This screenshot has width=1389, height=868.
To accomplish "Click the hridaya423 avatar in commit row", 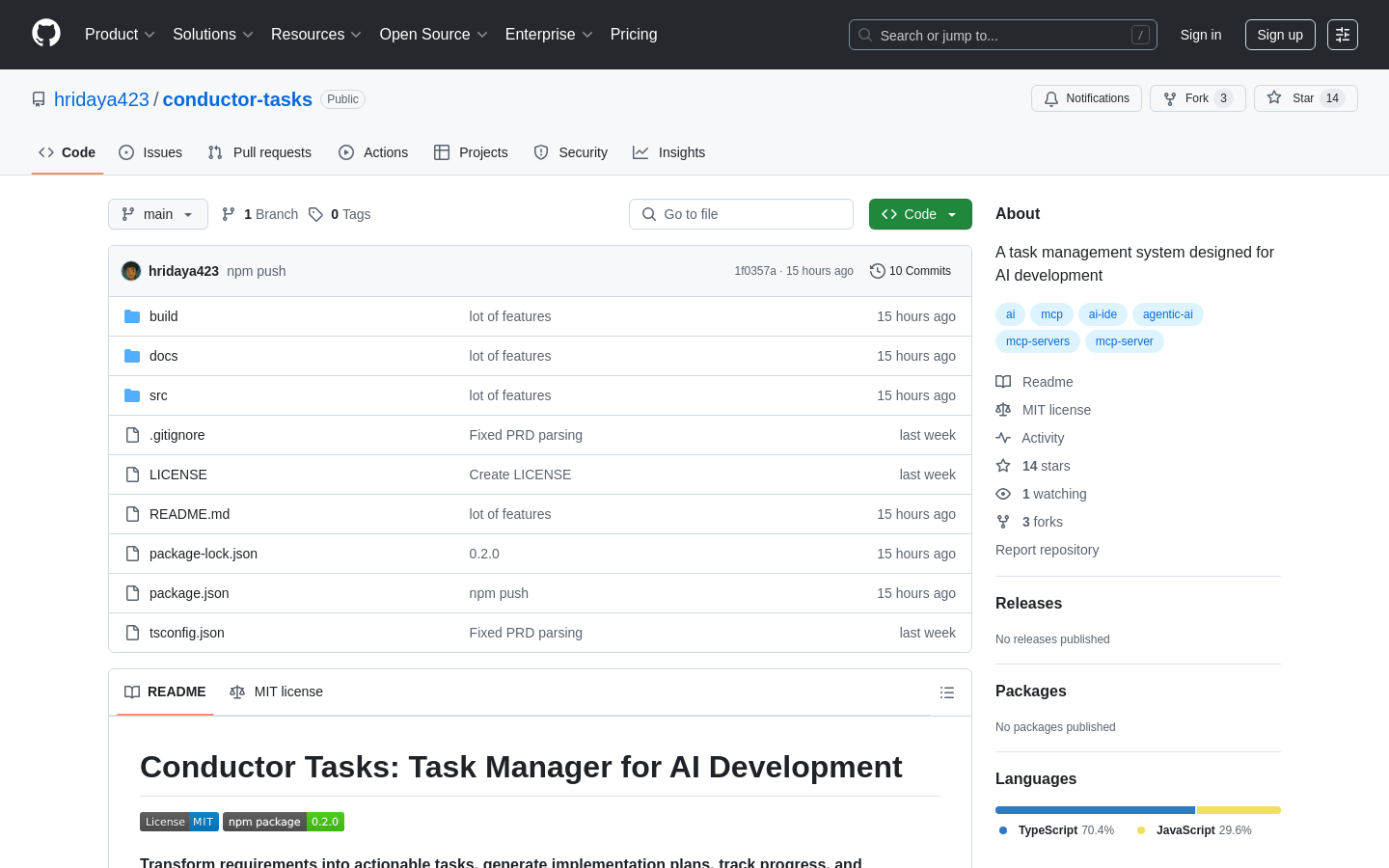I will coord(131,271).
